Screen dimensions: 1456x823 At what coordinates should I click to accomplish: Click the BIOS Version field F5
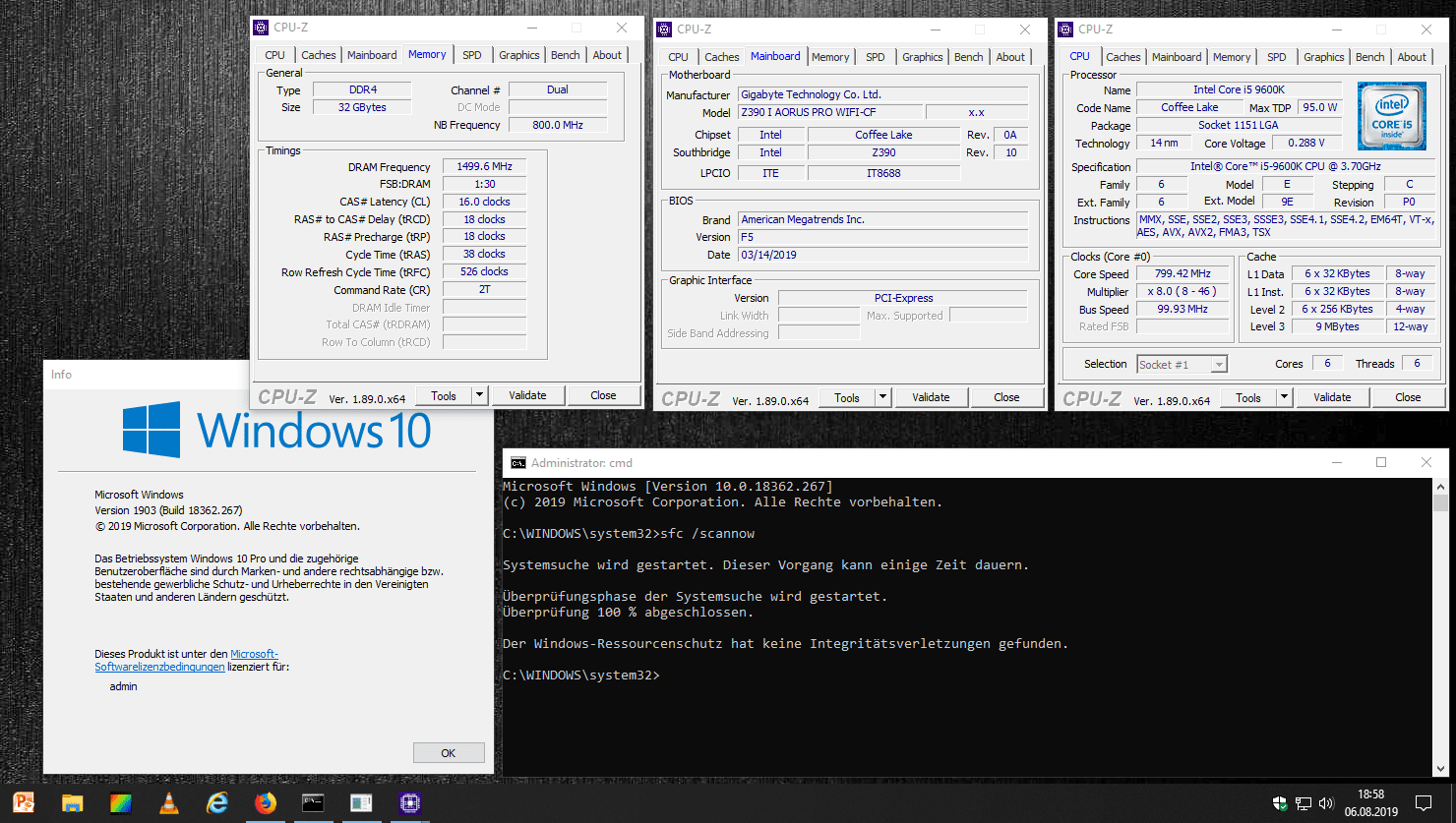click(882, 237)
